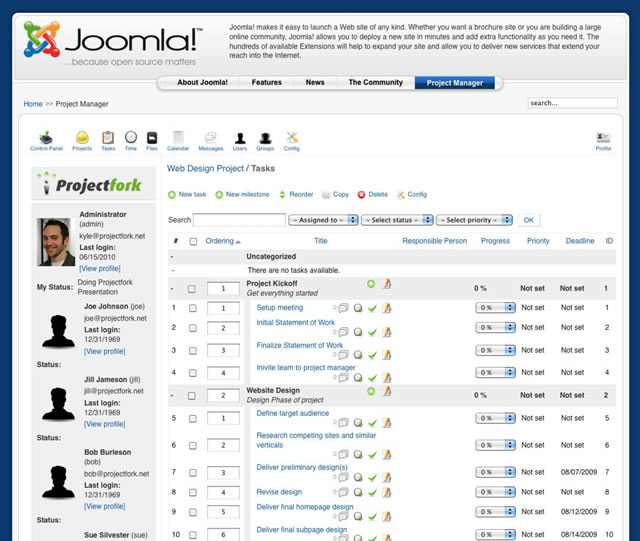640x541 pixels.
Task: Open the Select status dropdown
Action: tap(395, 220)
